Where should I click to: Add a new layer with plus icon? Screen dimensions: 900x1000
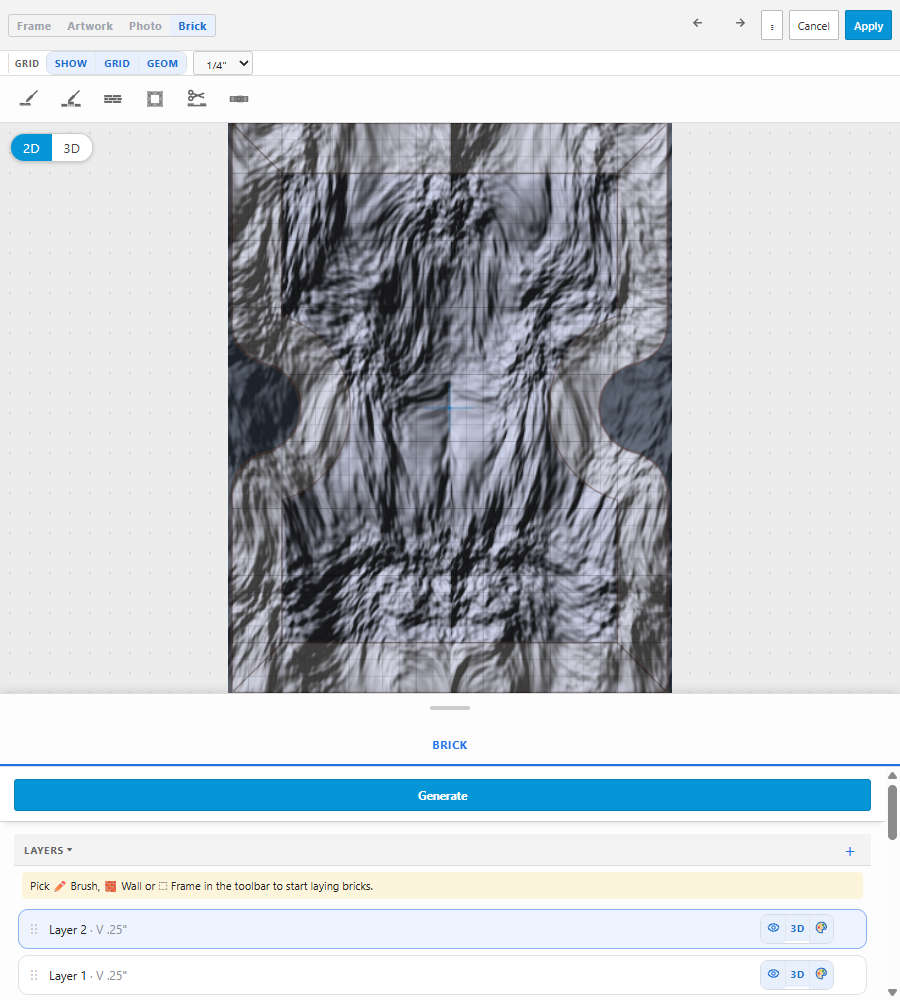pos(850,851)
